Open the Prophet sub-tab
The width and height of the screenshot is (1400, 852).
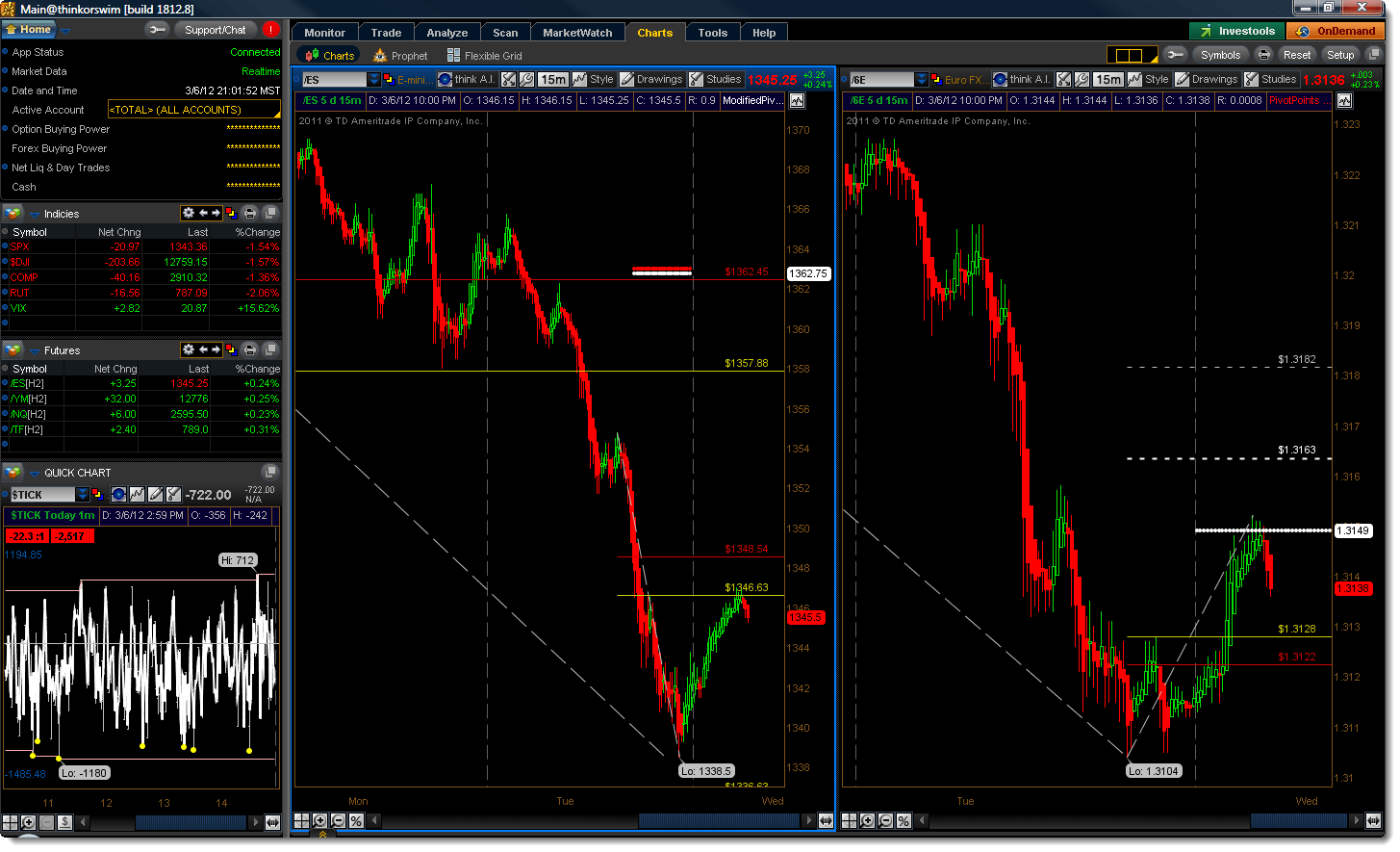400,56
